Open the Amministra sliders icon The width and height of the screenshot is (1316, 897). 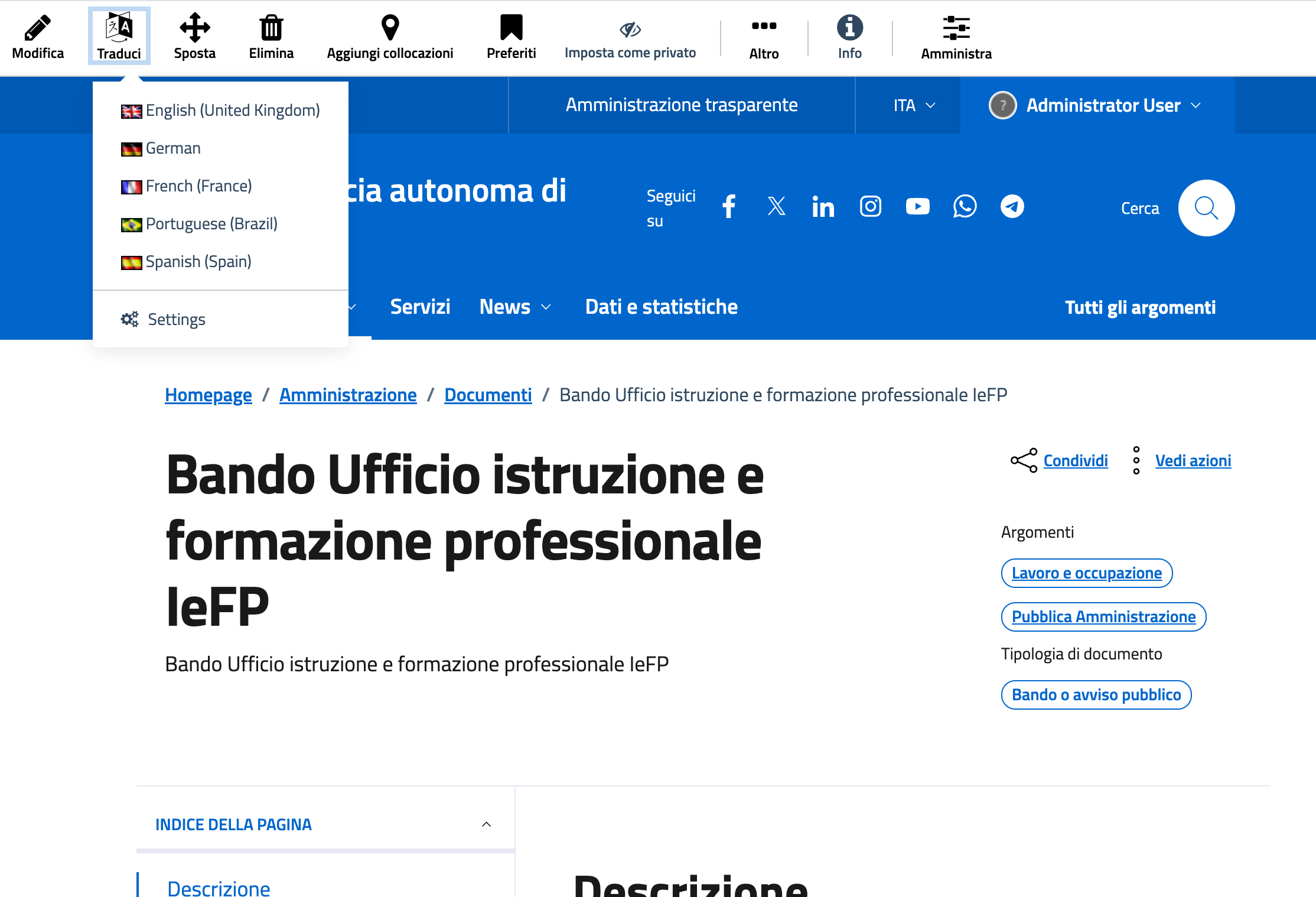[956, 28]
